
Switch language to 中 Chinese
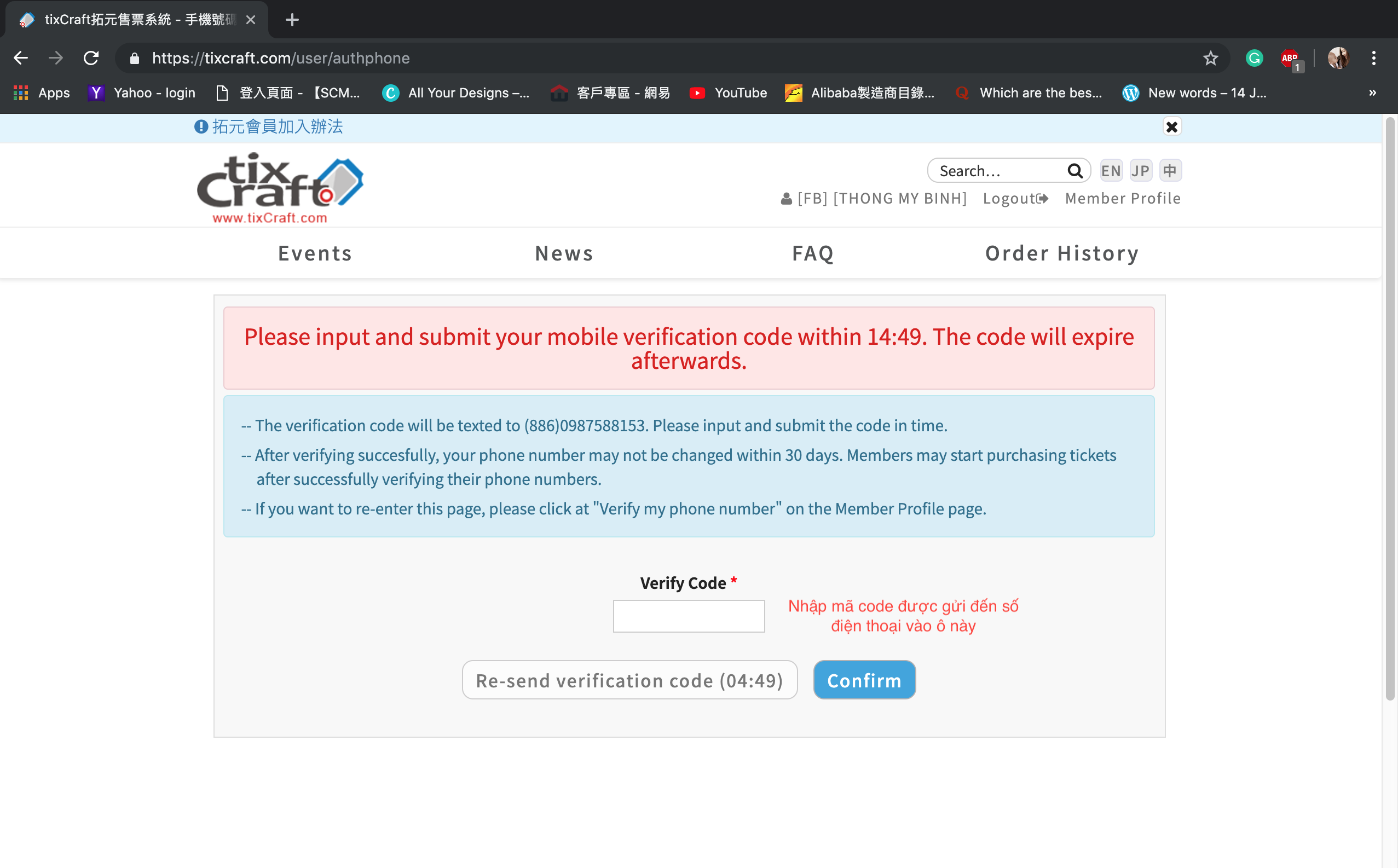[x=1170, y=171]
